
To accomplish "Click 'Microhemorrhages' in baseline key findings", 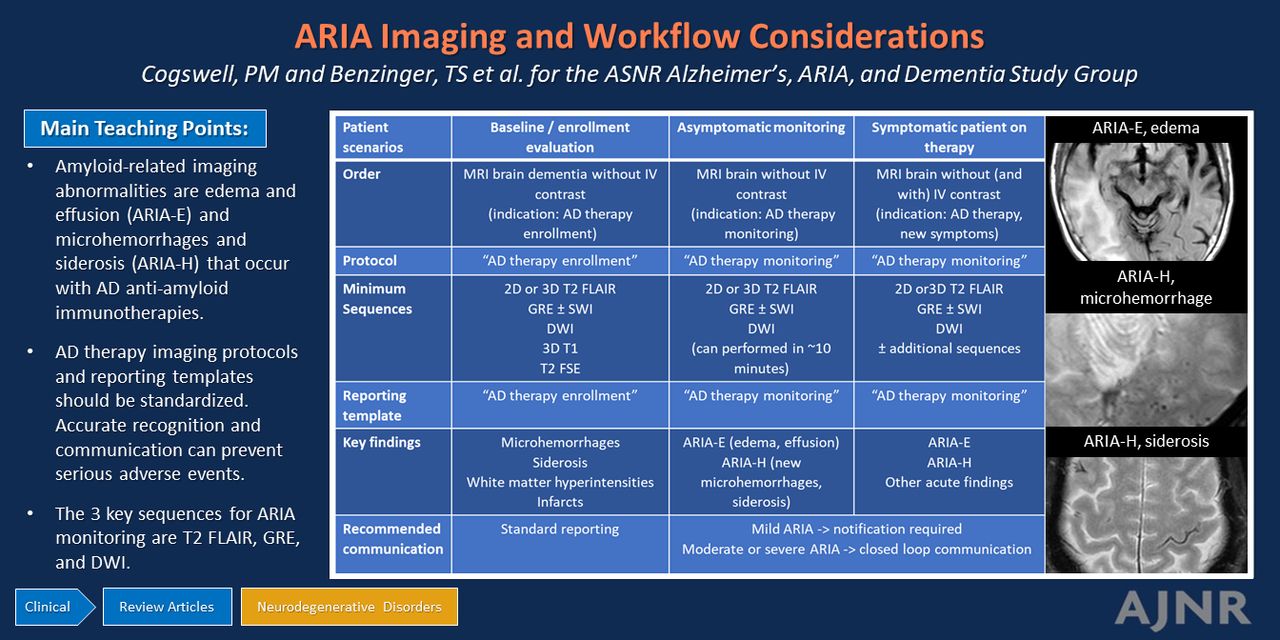I will click(x=560, y=442).
